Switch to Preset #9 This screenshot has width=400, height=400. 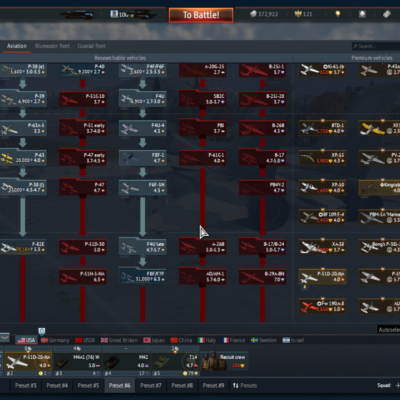(213, 386)
